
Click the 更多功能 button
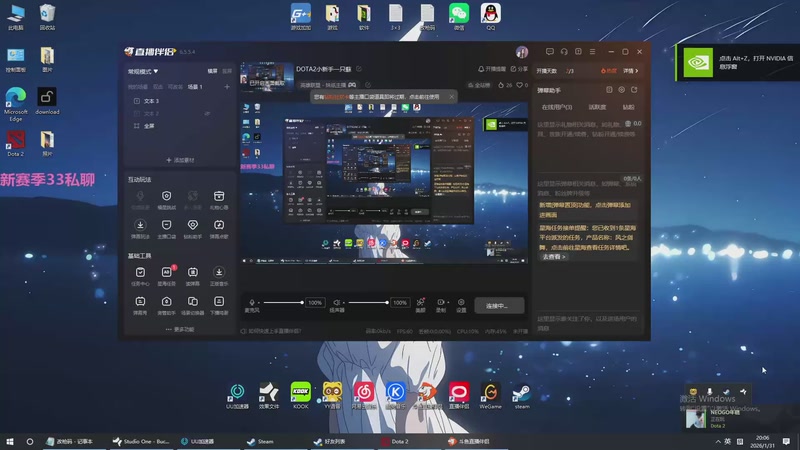180,329
